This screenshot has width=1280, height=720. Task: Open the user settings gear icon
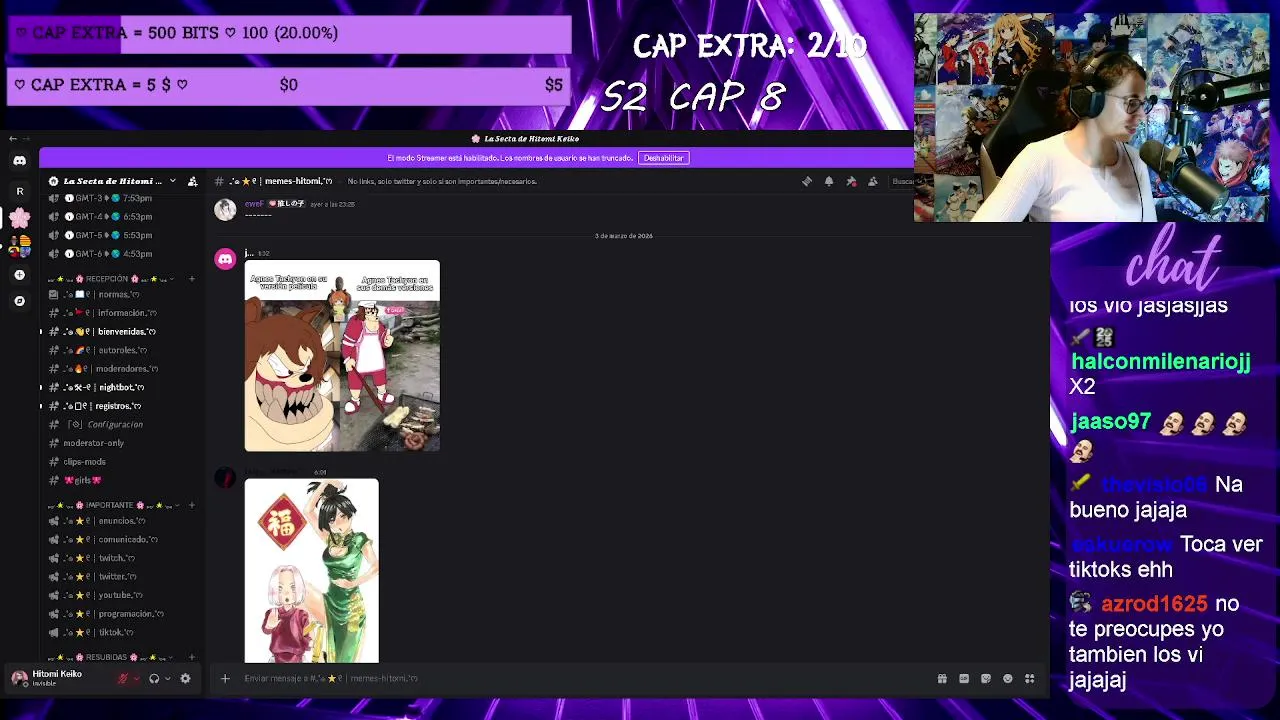click(185, 678)
